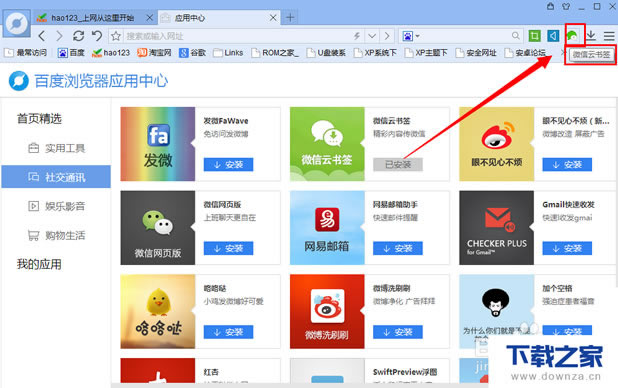Viewport: 618px width, 388px height.
Task: Install the 网易邮箱助手 app
Action: (x=398, y=248)
